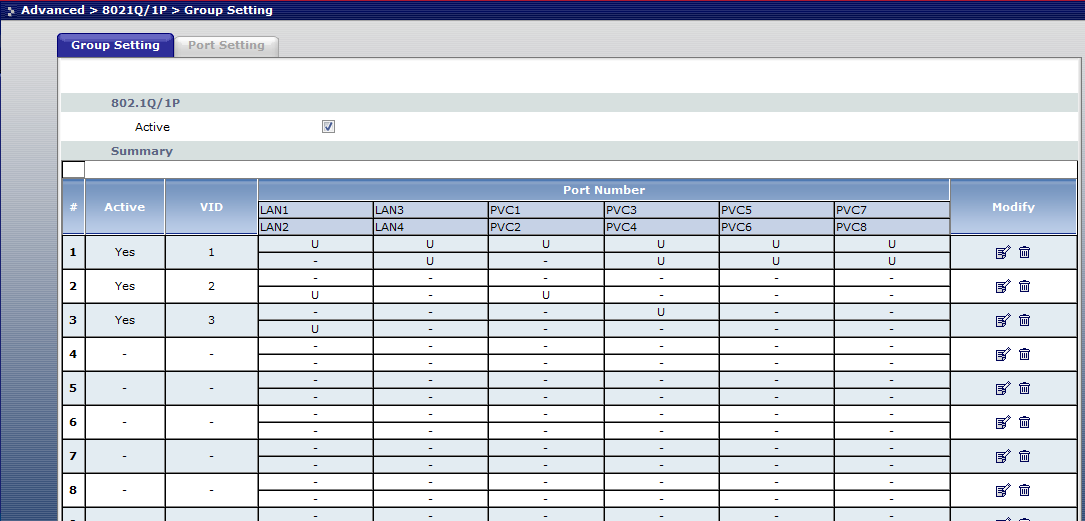Click VID value 3 in row 3
1085x521 pixels.
(211, 320)
